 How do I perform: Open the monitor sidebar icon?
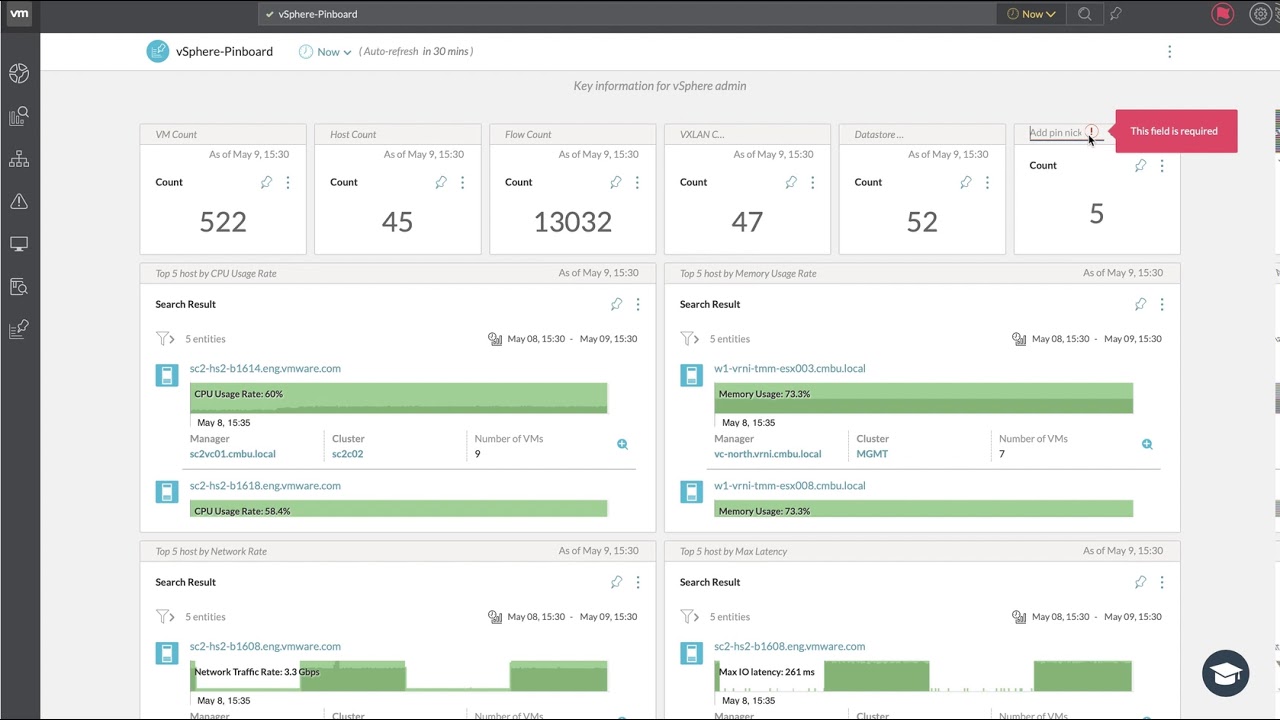(19, 244)
